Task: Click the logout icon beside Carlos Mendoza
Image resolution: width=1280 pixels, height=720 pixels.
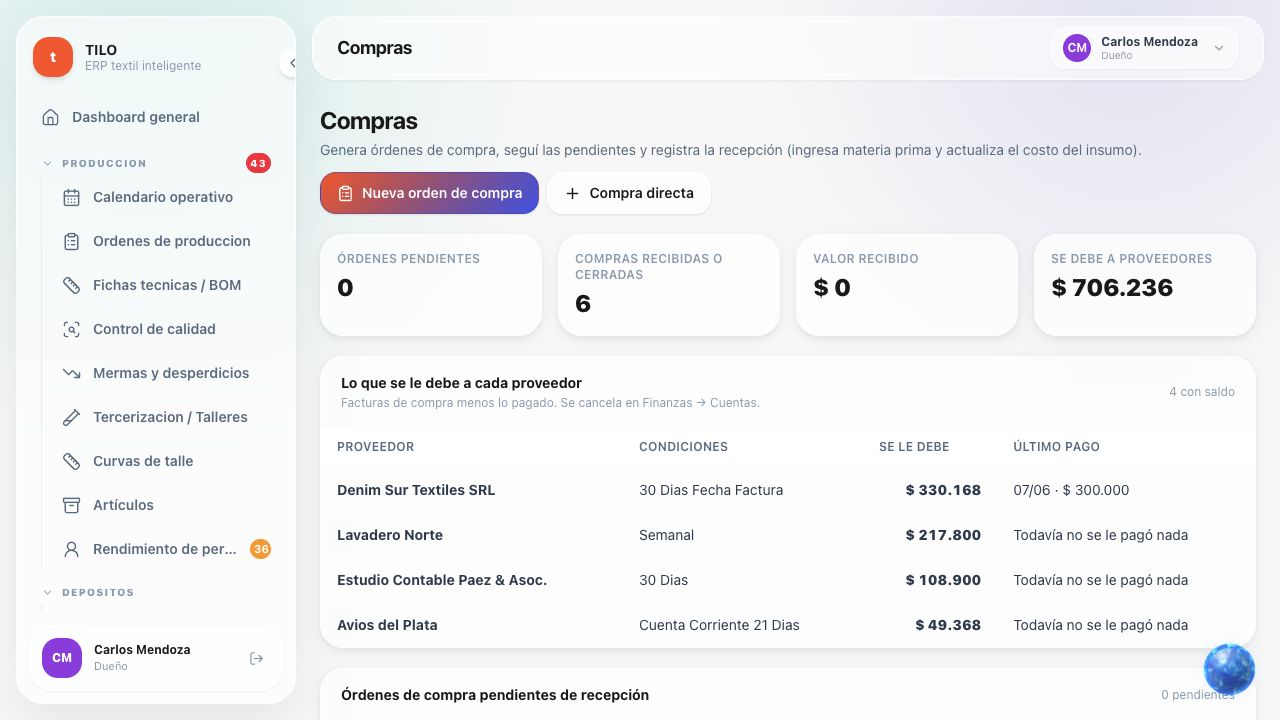Action: [256, 658]
